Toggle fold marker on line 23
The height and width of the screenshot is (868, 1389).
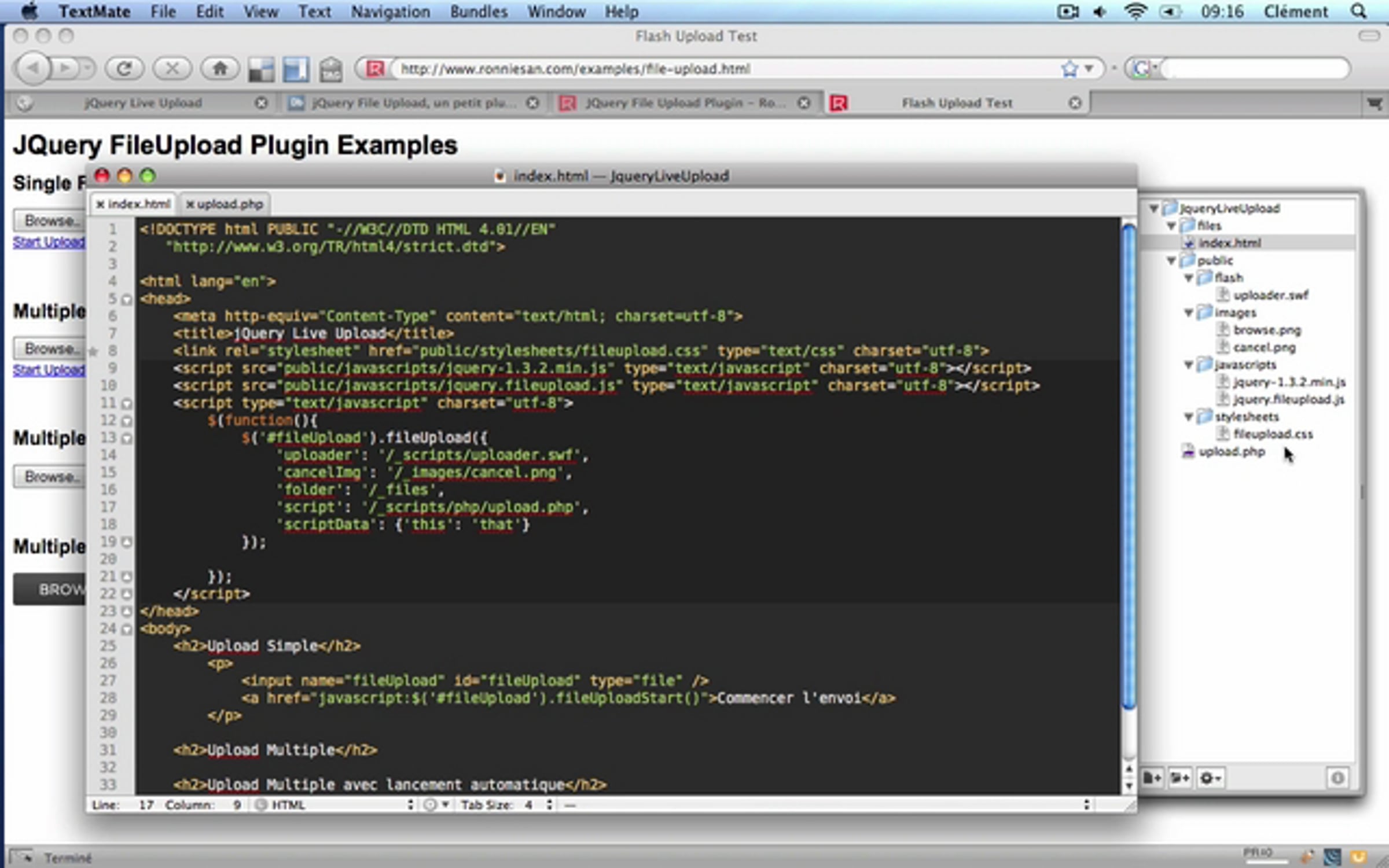tap(127, 611)
